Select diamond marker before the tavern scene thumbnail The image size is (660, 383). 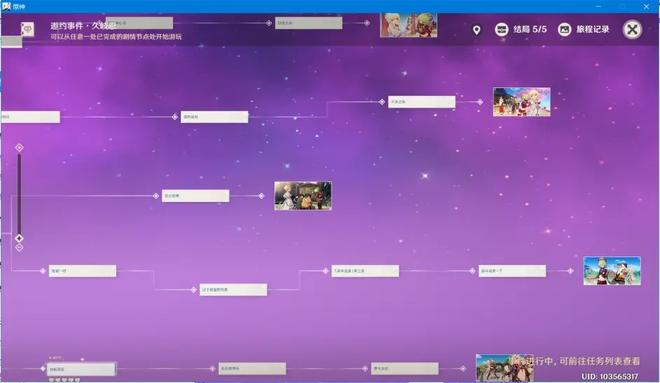pyautogui.click(x=261, y=196)
